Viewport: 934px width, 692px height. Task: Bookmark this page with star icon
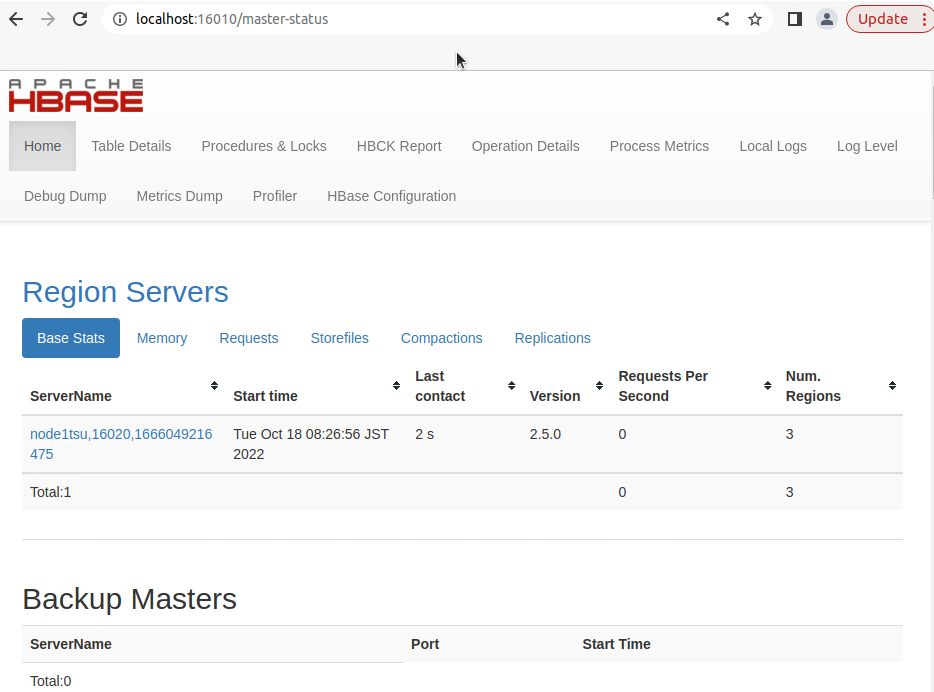click(755, 19)
